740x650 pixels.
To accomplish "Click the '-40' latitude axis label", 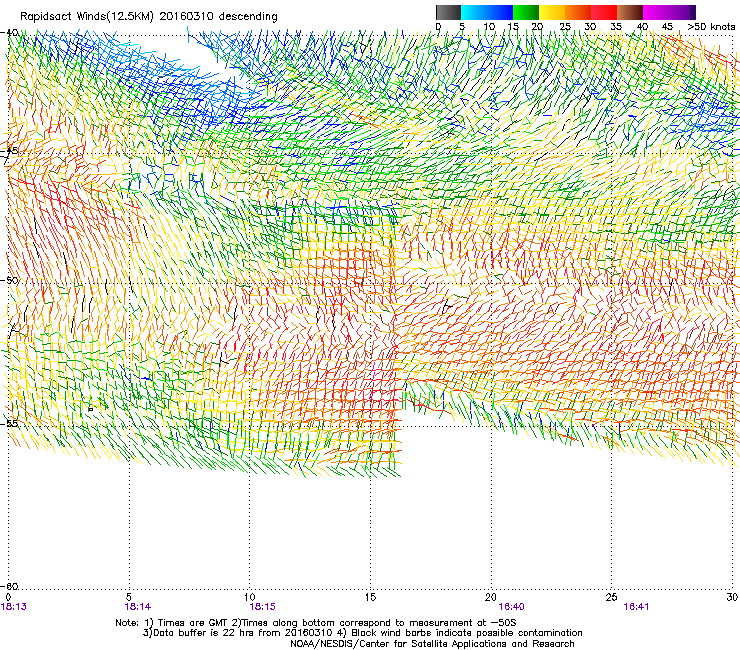I will pyautogui.click(x=10, y=33).
